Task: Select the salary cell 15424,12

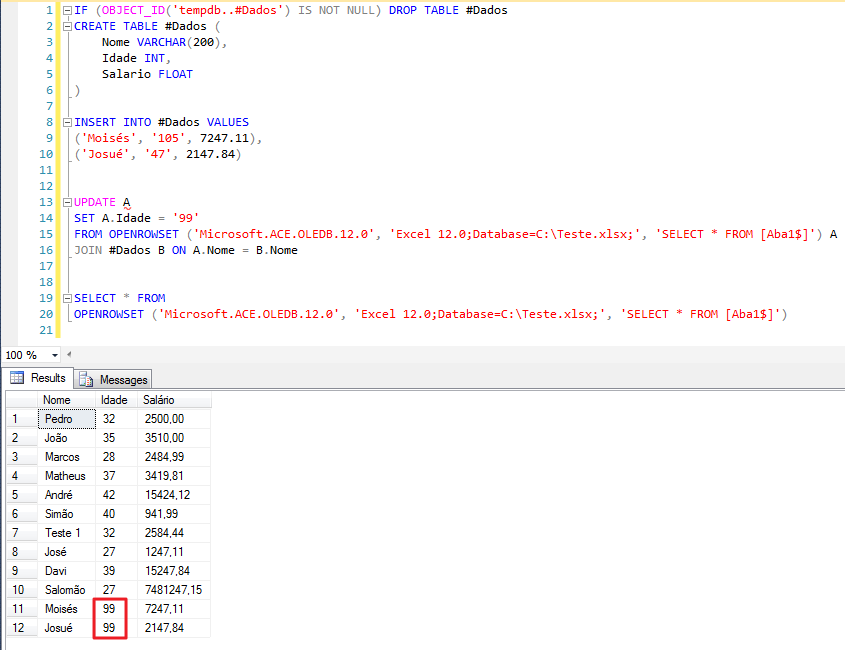Action: tap(174, 495)
